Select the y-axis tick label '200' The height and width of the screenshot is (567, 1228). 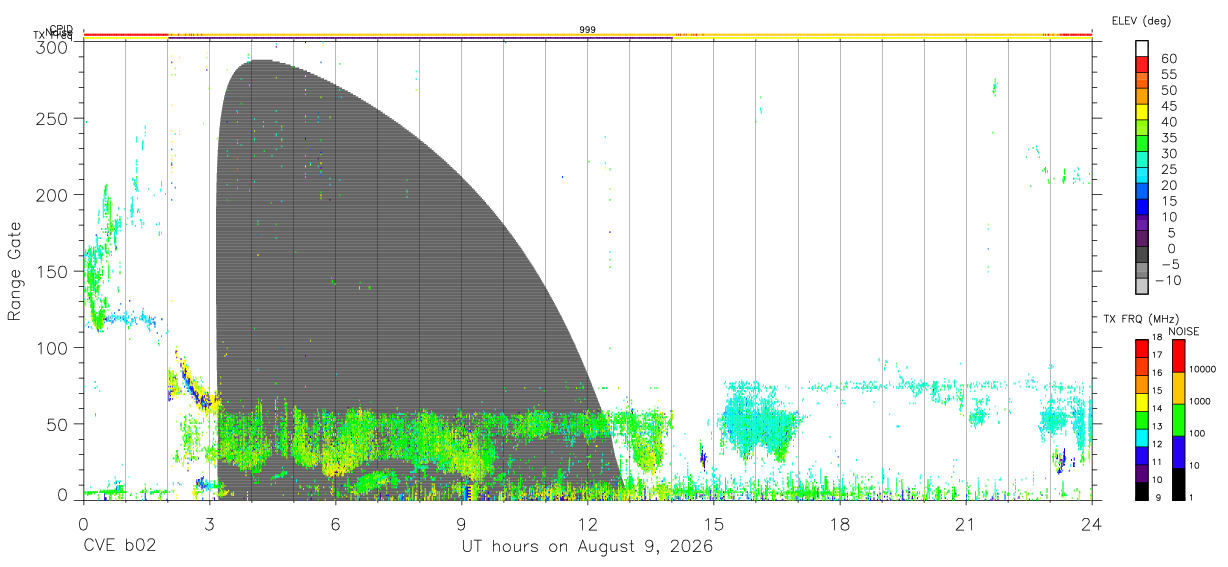point(53,195)
